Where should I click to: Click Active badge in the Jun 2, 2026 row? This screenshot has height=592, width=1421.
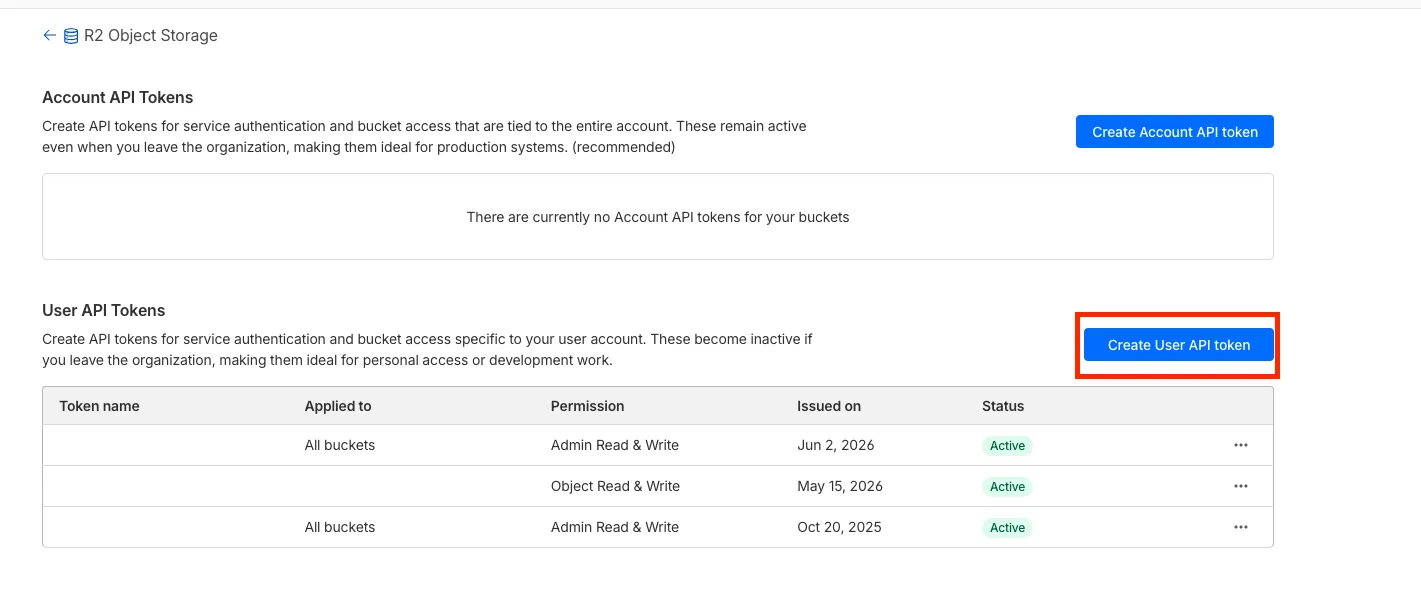tap(1007, 446)
